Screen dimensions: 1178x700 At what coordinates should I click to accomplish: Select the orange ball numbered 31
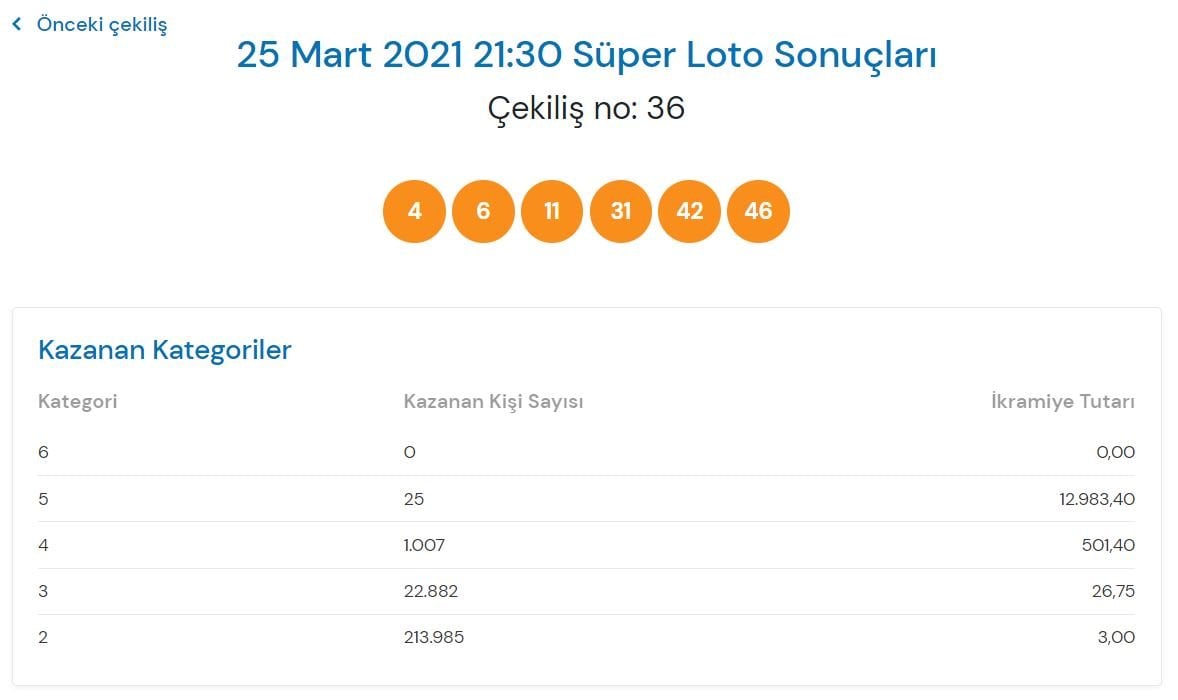[621, 211]
